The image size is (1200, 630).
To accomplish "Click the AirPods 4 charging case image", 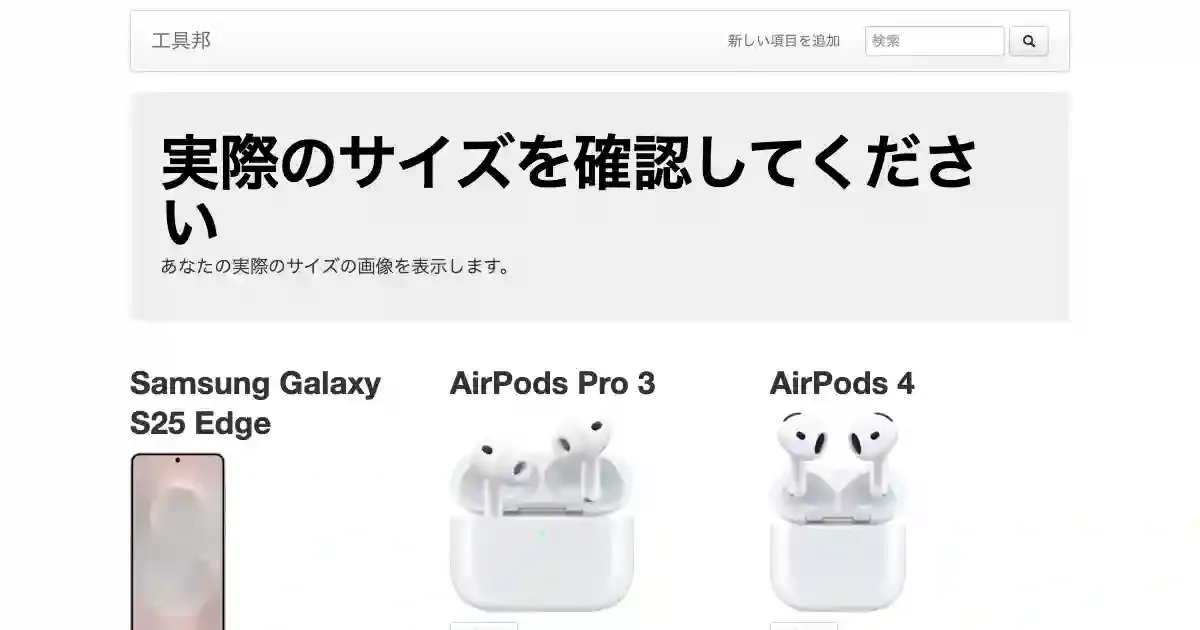I will click(x=838, y=512).
